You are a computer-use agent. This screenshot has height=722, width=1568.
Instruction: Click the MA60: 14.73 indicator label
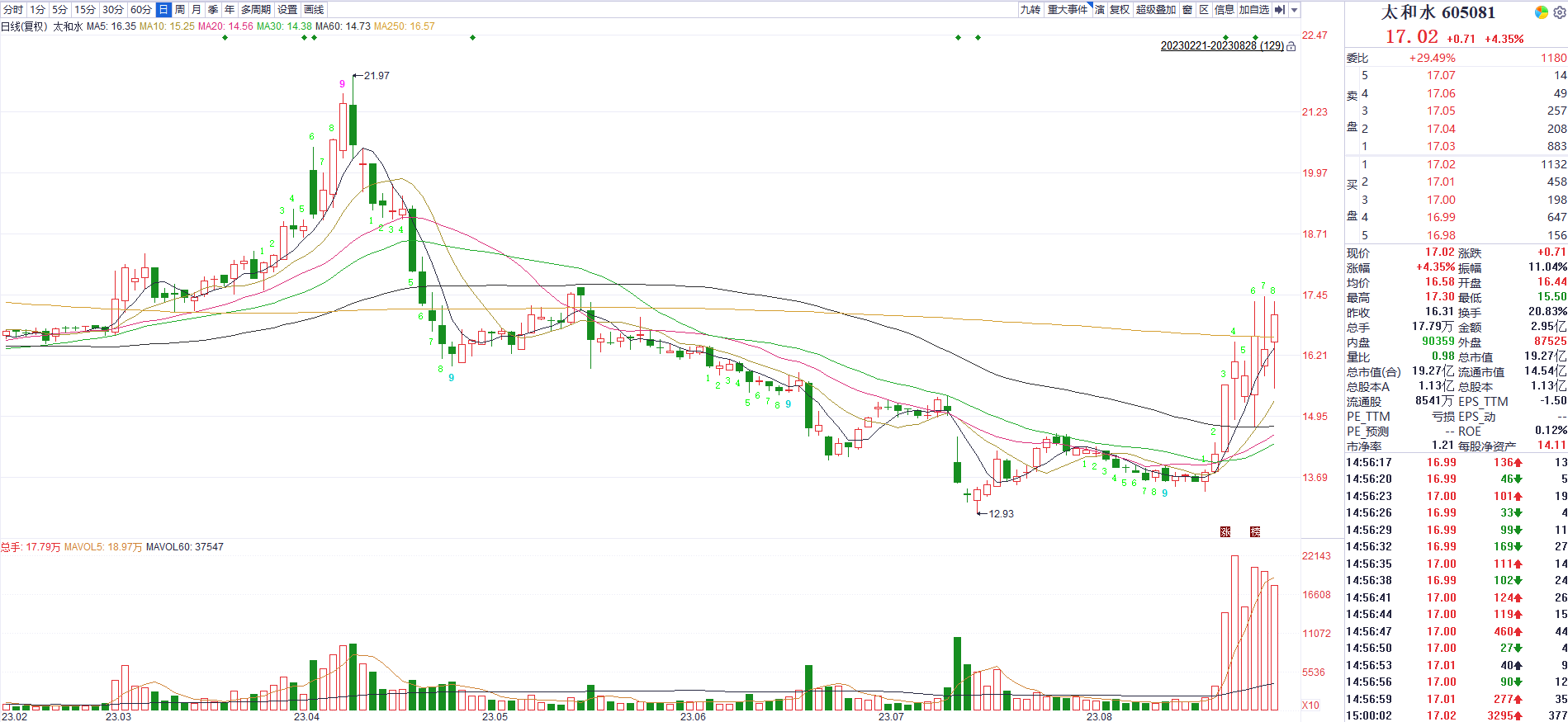(x=343, y=26)
